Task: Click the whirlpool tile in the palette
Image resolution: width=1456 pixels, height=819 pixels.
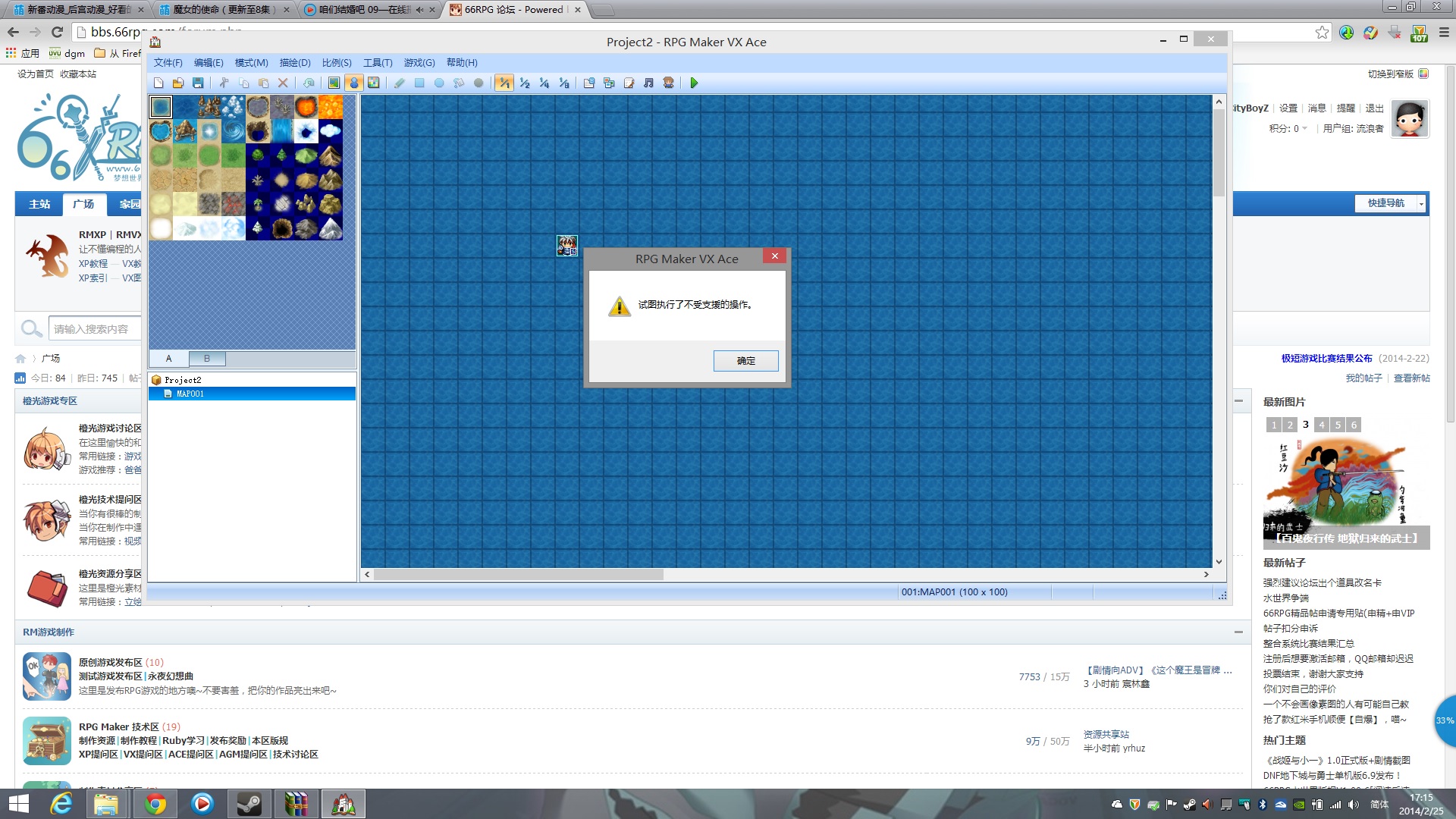Action: tap(234, 131)
